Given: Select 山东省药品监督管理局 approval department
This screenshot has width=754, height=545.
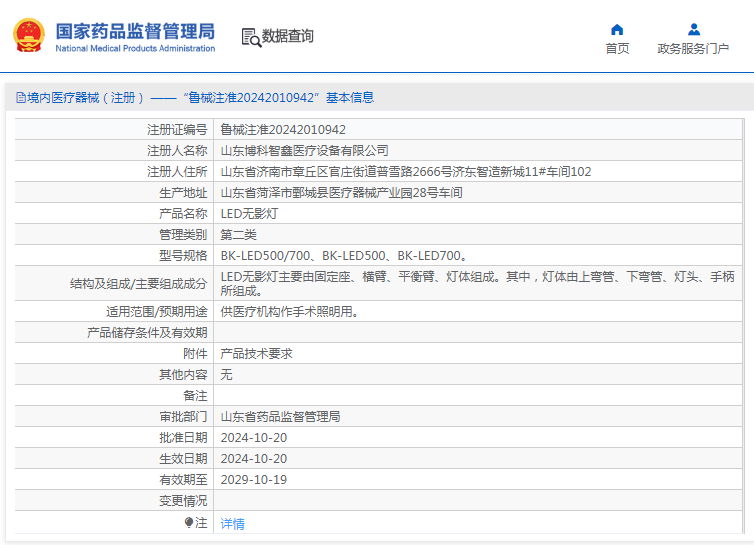Looking at the screenshot, I should tap(280, 417).
